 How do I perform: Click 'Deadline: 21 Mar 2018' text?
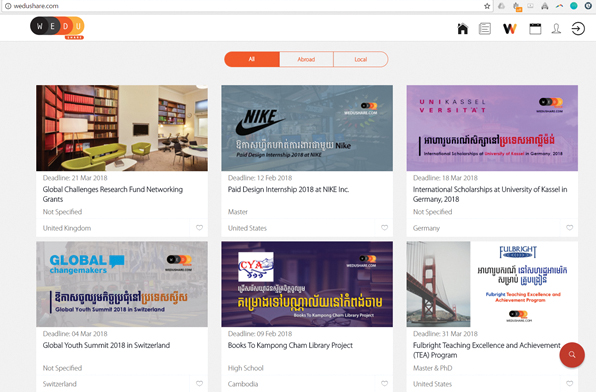click(x=75, y=178)
